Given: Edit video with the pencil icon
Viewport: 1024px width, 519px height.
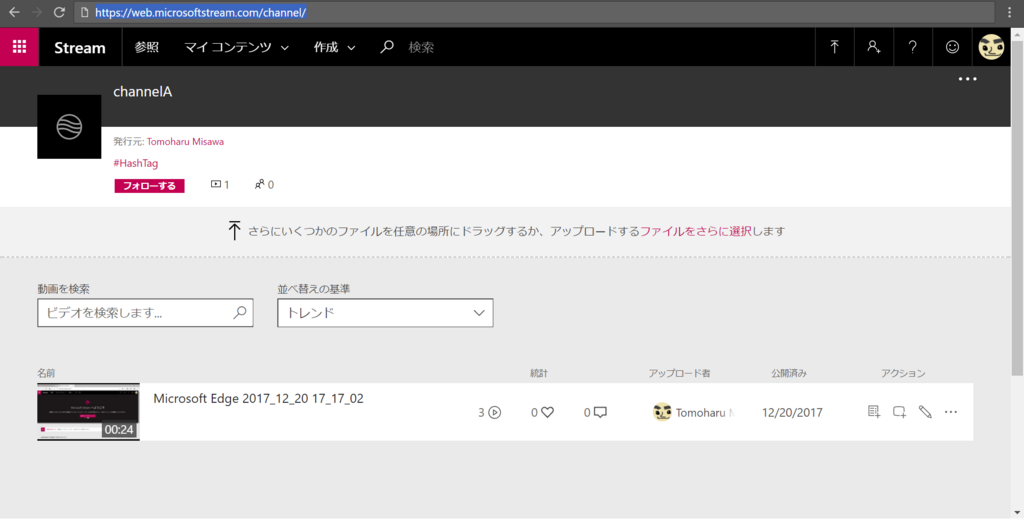Looking at the screenshot, I should click(925, 412).
